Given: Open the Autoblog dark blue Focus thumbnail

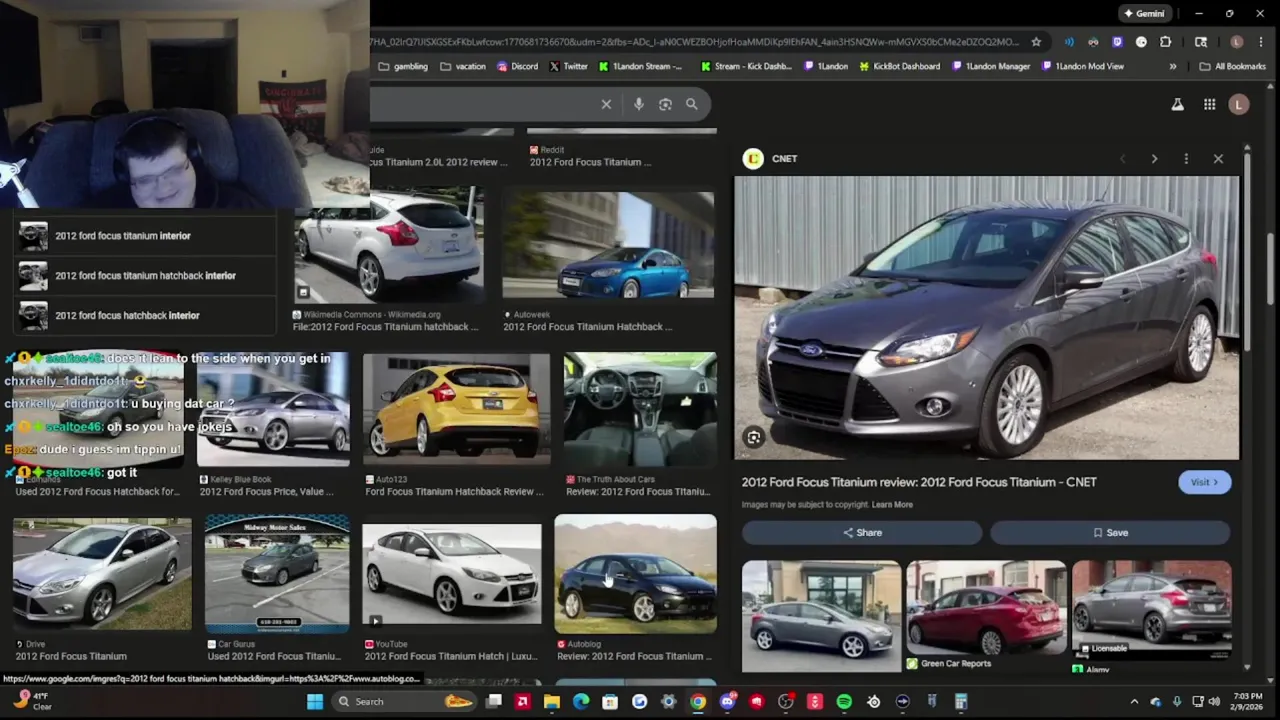Looking at the screenshot, I should (636, 574).
